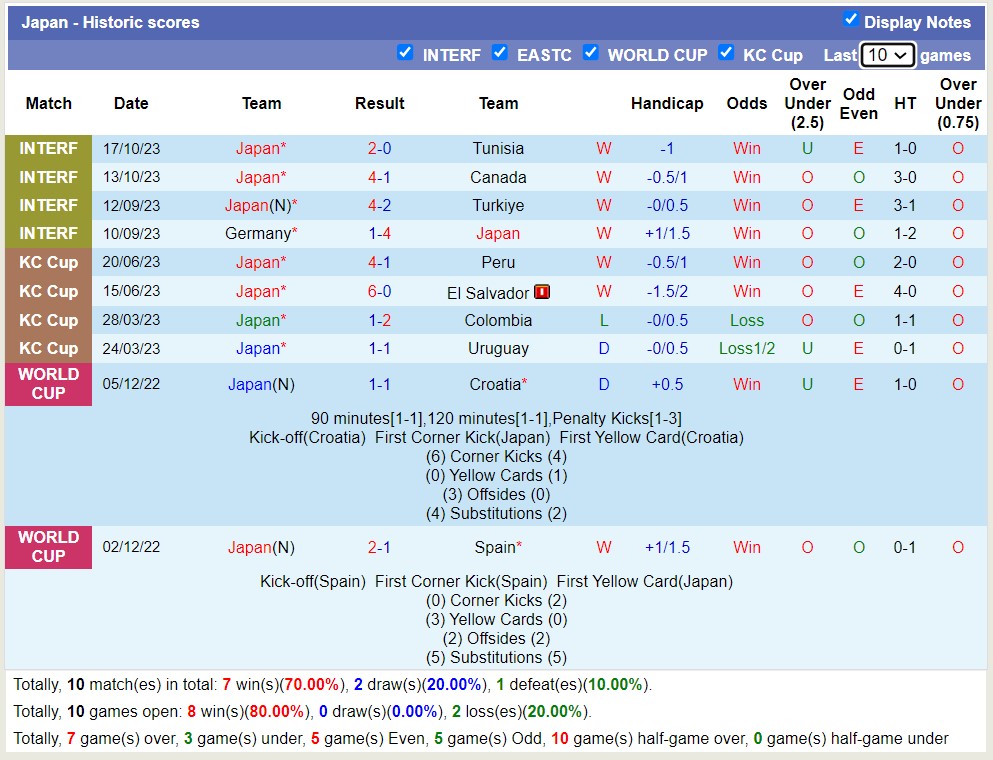The height and width of the screenshot is (760, 993).
Task: Click the WORLD CUP label for 05/12/22
Action: 48,384
